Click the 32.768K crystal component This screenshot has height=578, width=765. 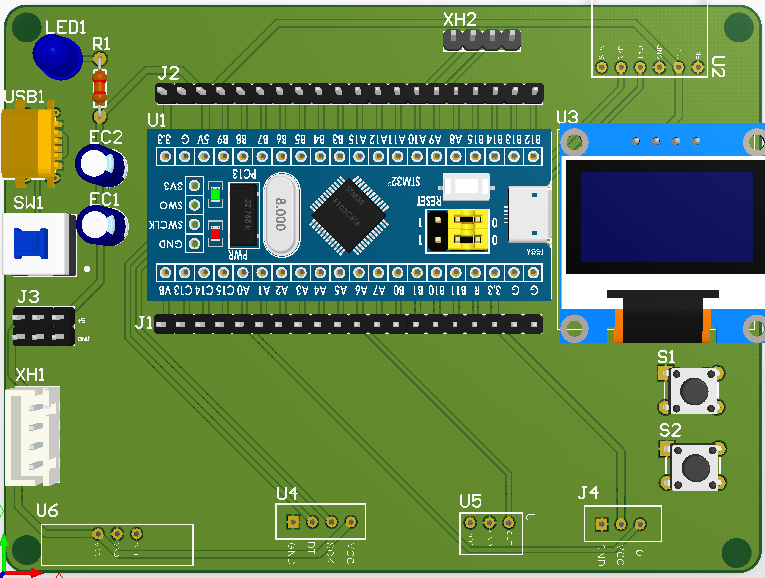pos(243,215)
